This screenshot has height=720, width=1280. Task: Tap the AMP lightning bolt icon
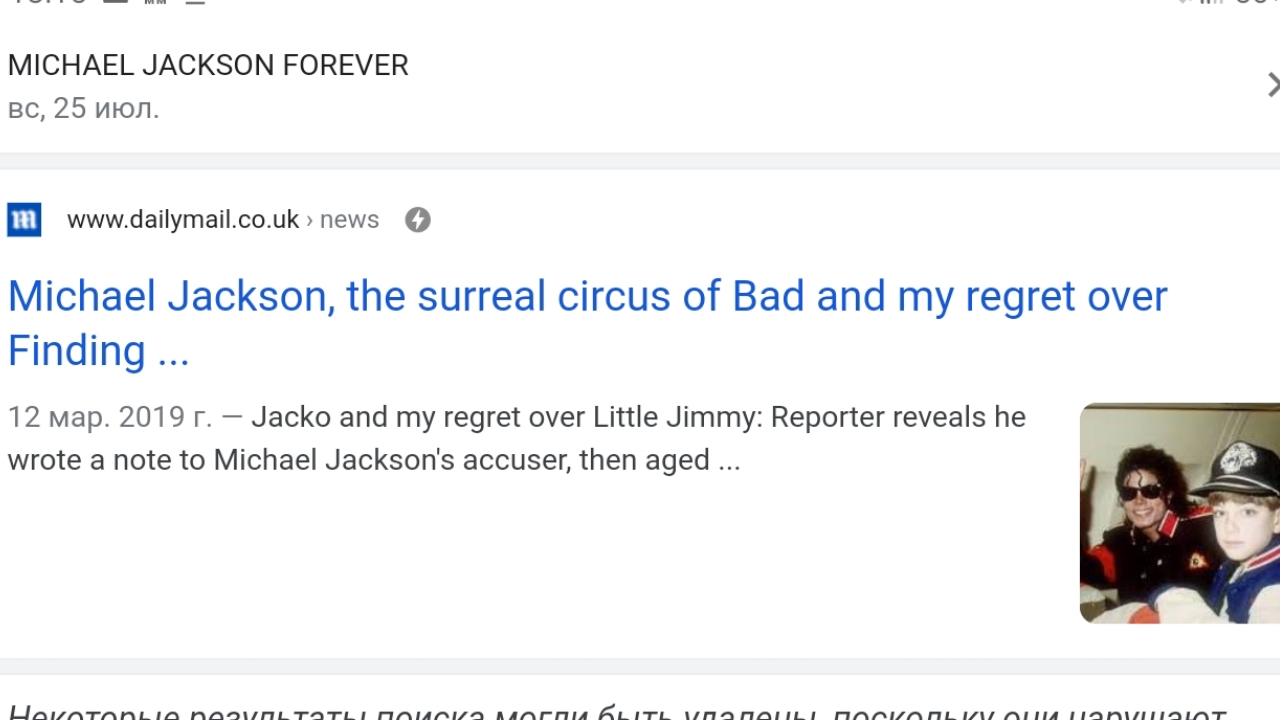[x=418, y=220]
